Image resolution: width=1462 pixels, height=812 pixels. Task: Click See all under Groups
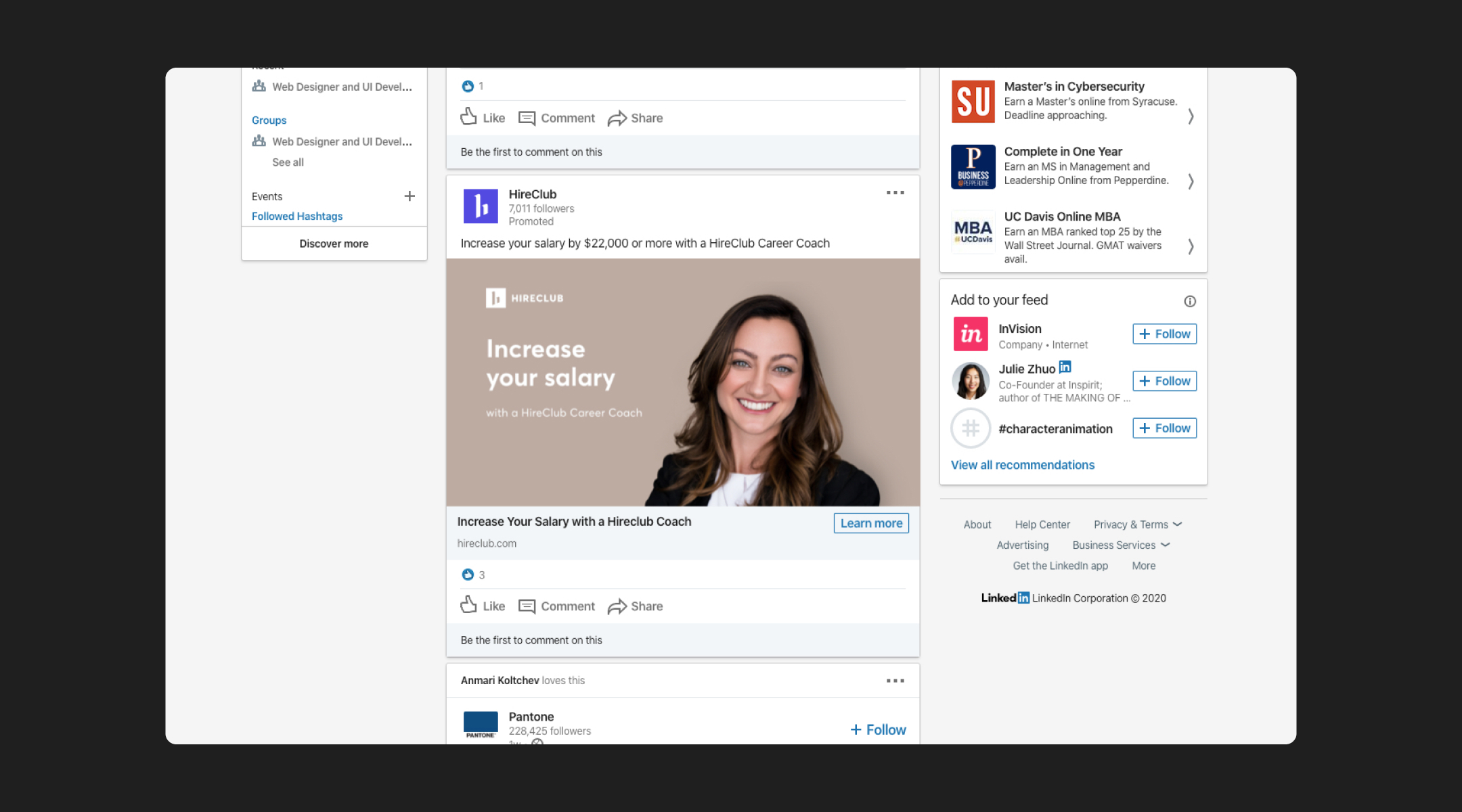(288, 162)
